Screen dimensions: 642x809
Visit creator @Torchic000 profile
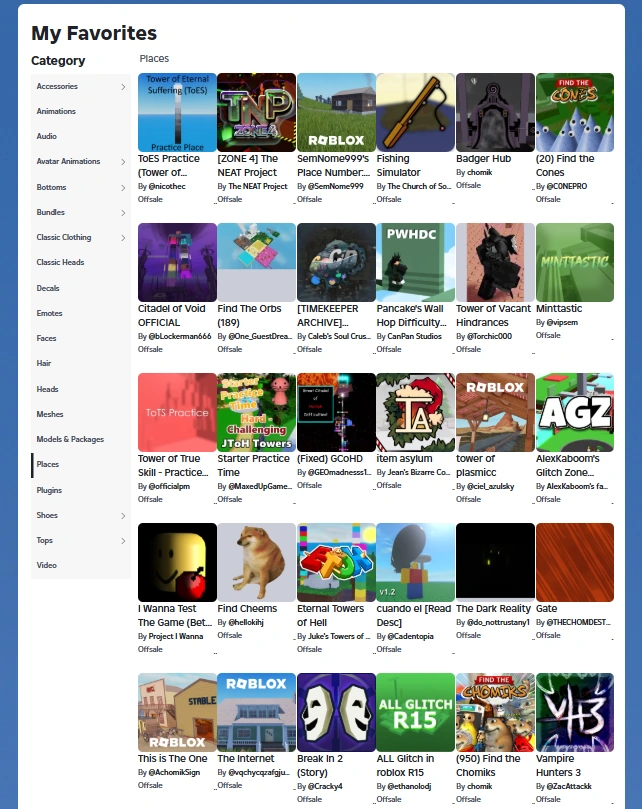489,336
